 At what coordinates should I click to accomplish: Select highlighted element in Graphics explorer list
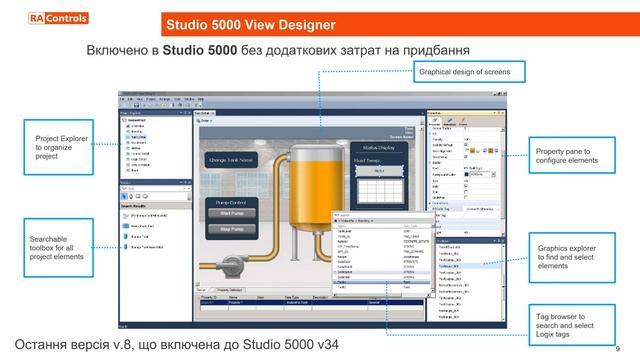pyautogui.click(x=469, y=266)
